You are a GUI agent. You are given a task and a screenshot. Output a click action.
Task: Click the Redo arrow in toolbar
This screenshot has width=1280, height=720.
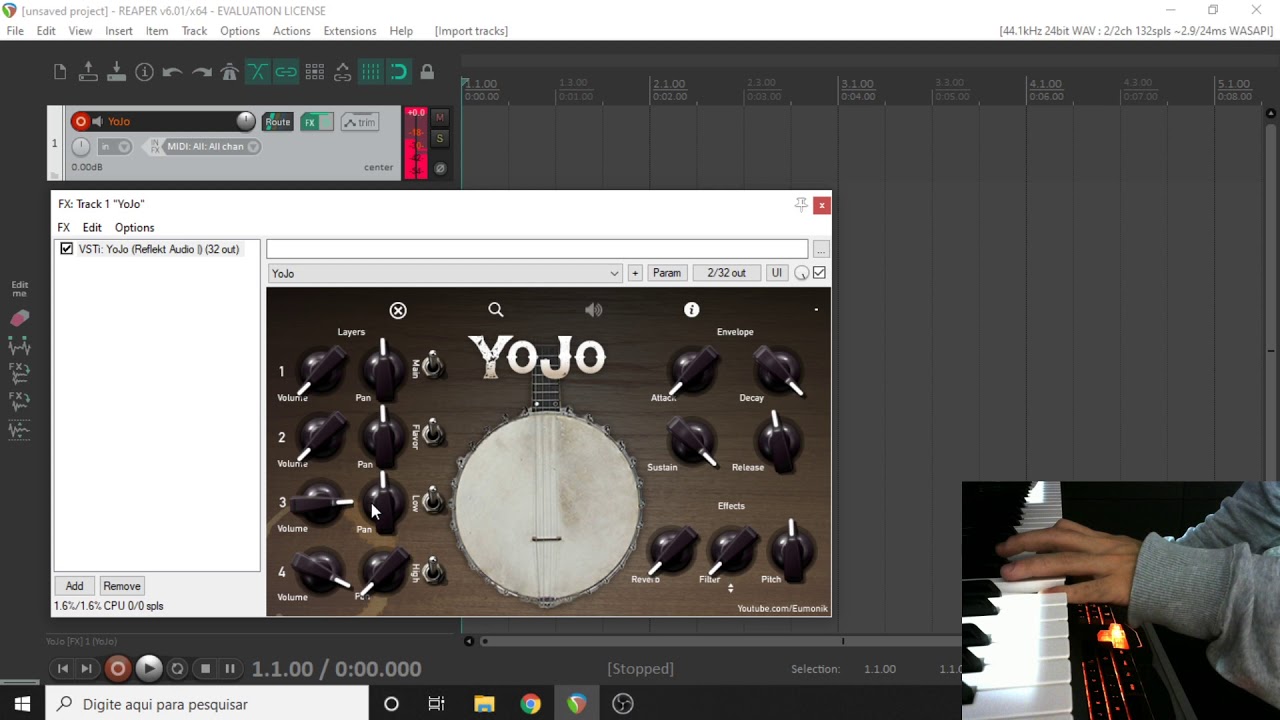[x=201, y=72]
